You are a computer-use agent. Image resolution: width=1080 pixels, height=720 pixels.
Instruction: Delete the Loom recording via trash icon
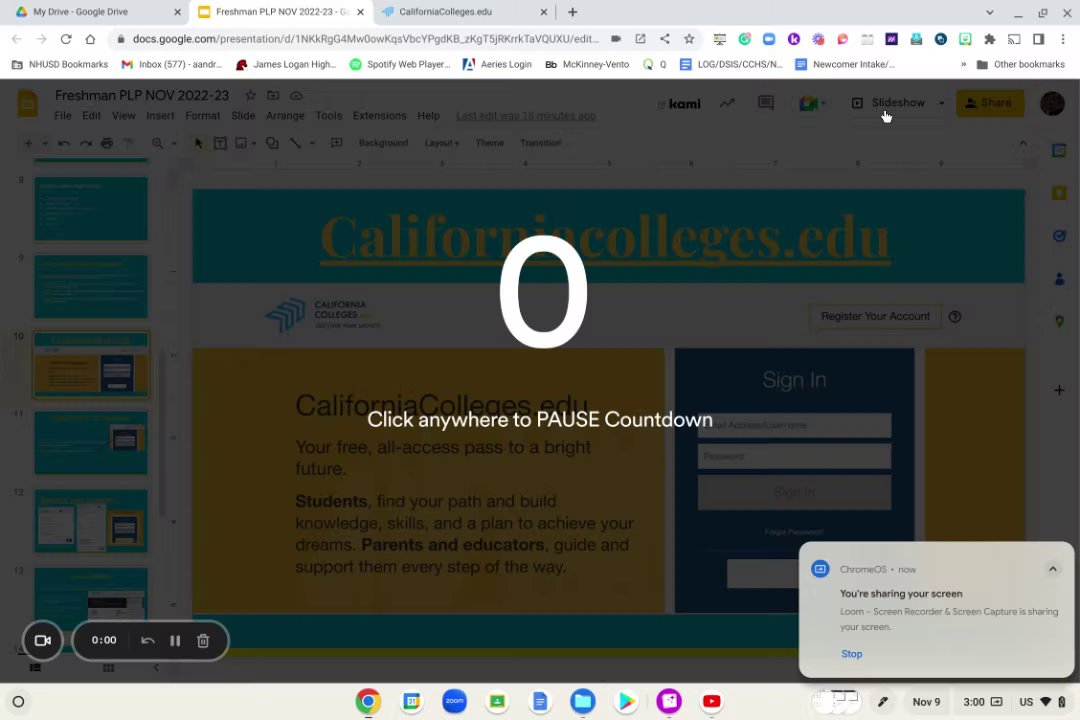pos(202,641)
